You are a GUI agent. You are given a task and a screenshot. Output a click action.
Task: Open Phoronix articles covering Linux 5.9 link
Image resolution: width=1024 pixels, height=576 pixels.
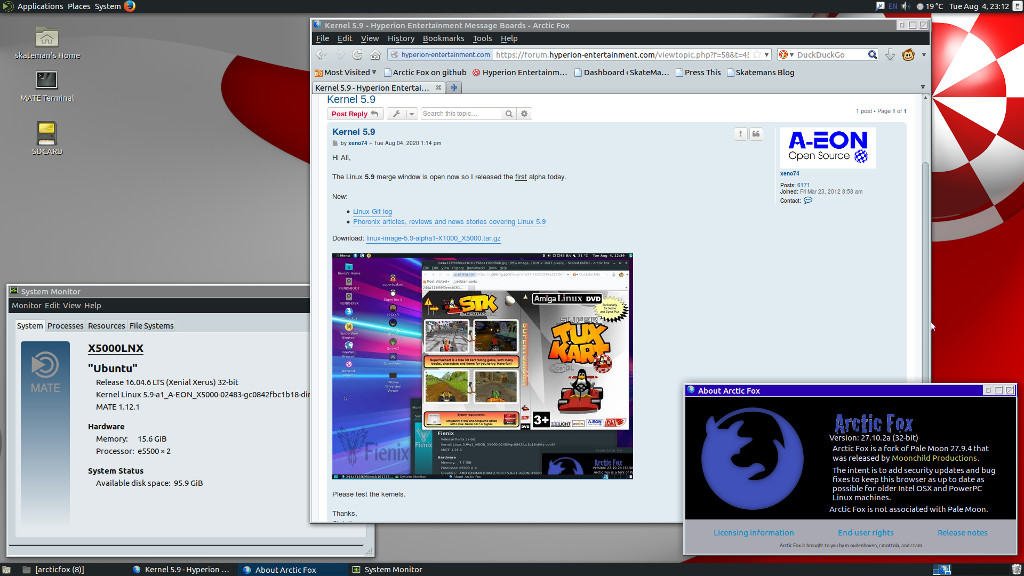pyautogui.click(x=449, y=221)
